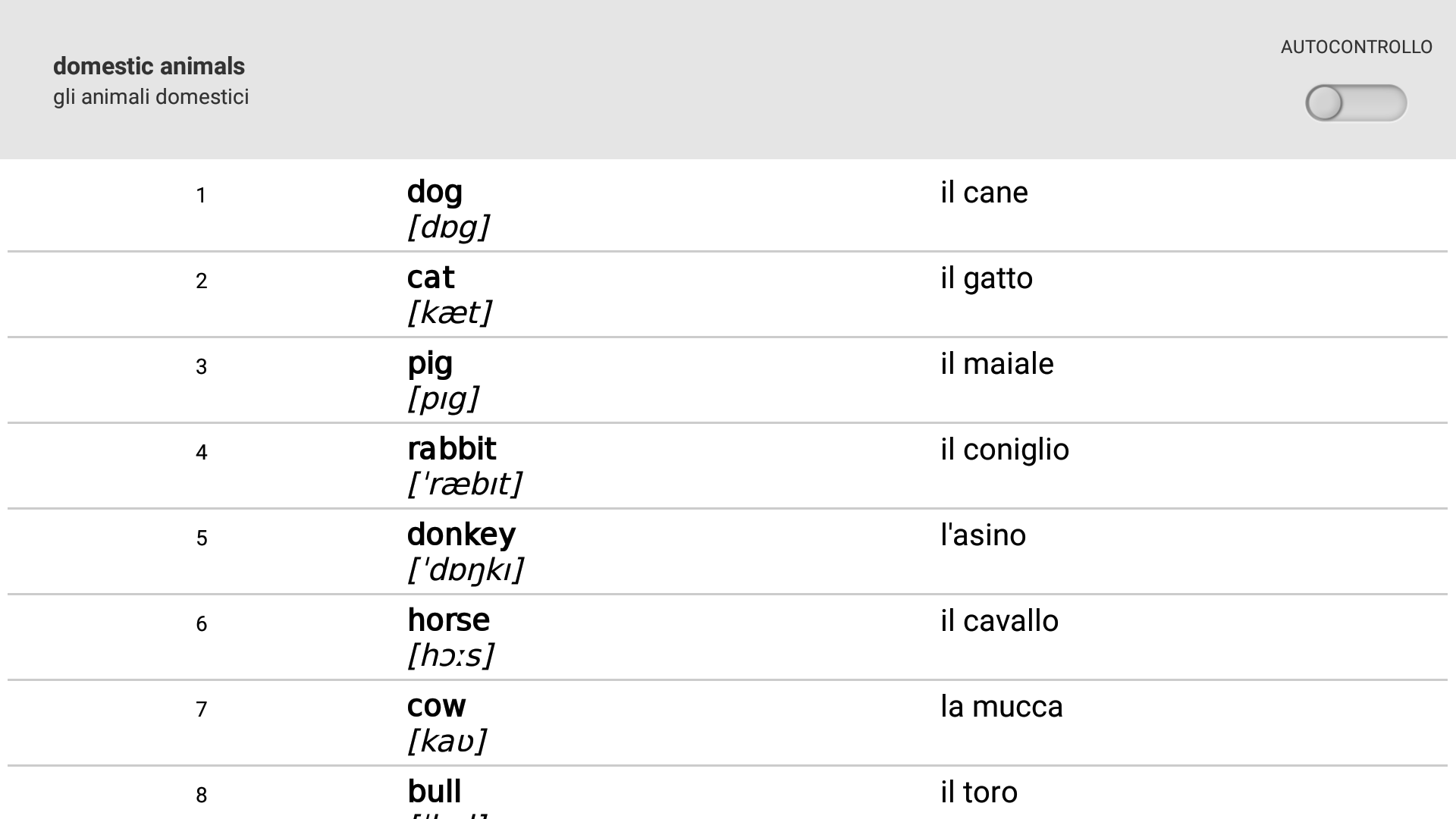Tap the translation 'il toro'
Screen dimensions: 1456x819
tap(978, 792)
